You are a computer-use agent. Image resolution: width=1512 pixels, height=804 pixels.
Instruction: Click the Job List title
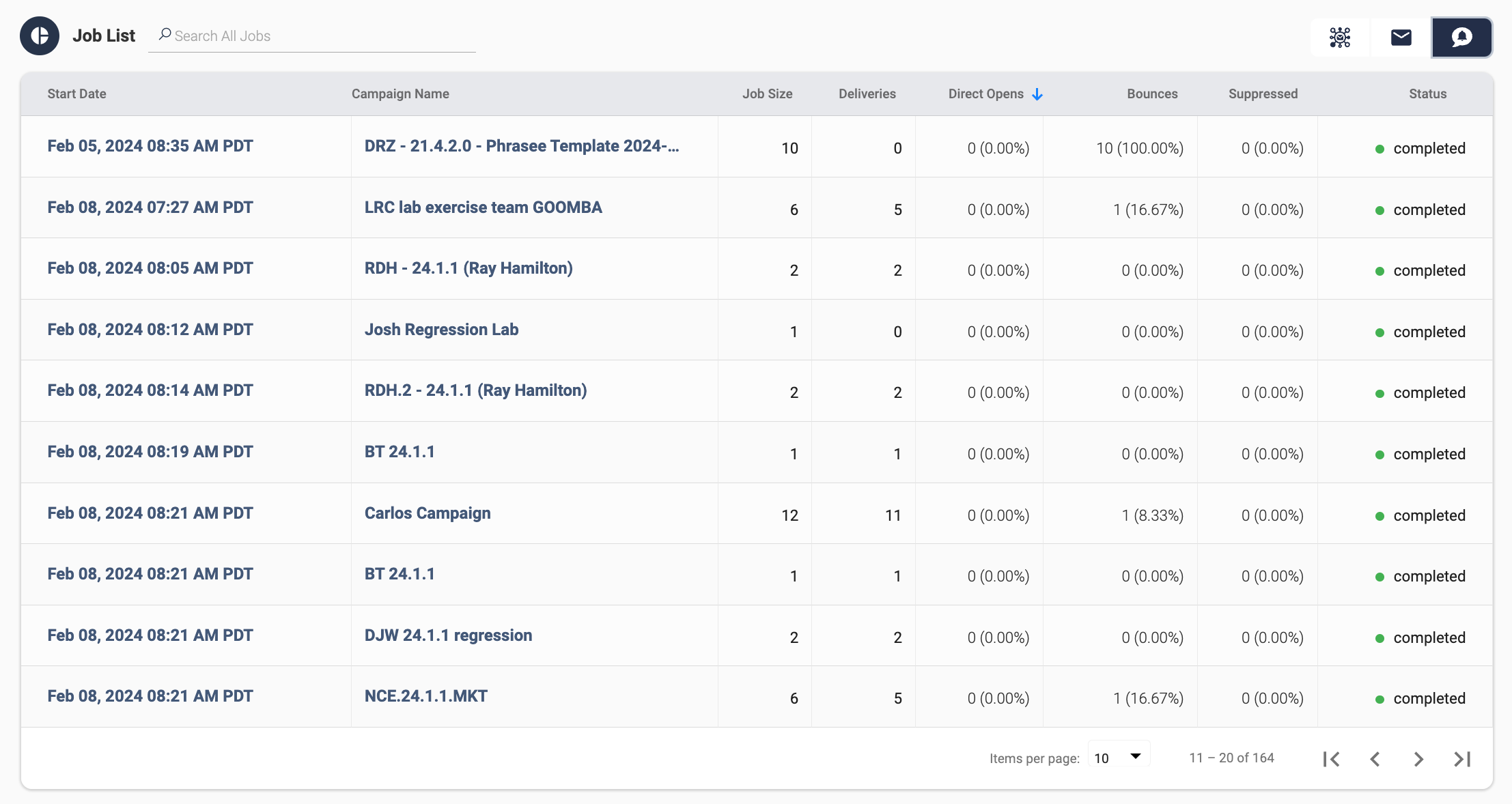[x=104, y=35]
